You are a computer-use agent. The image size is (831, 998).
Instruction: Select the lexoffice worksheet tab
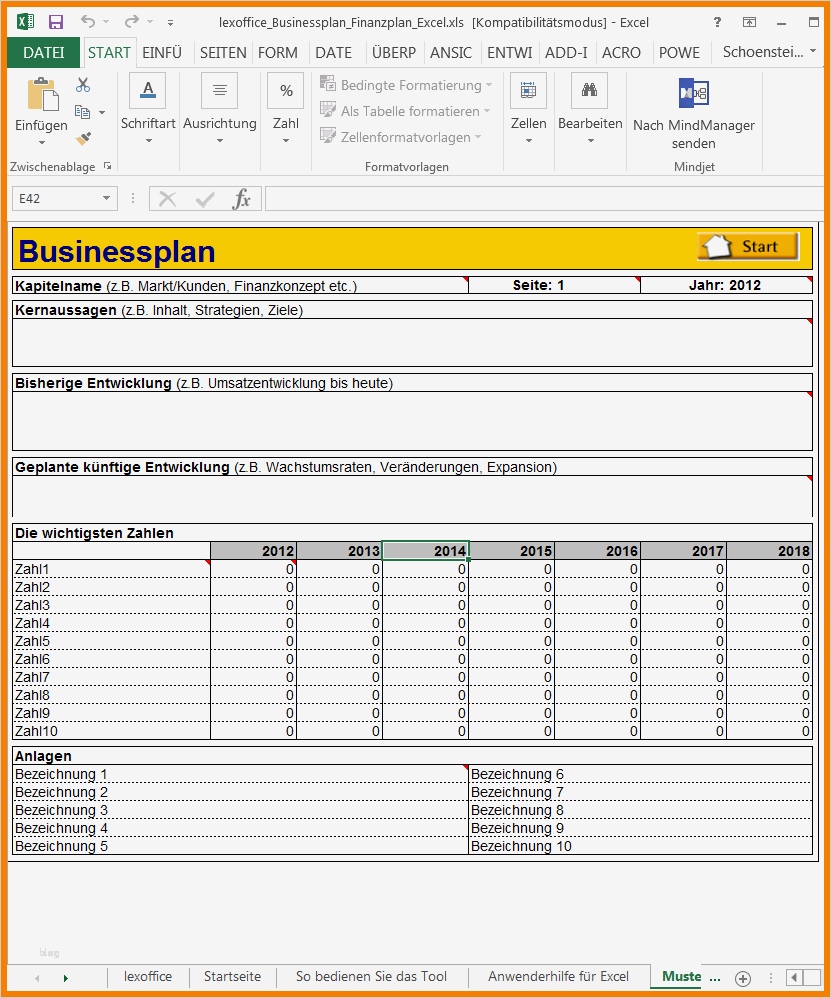pos(148,977)
